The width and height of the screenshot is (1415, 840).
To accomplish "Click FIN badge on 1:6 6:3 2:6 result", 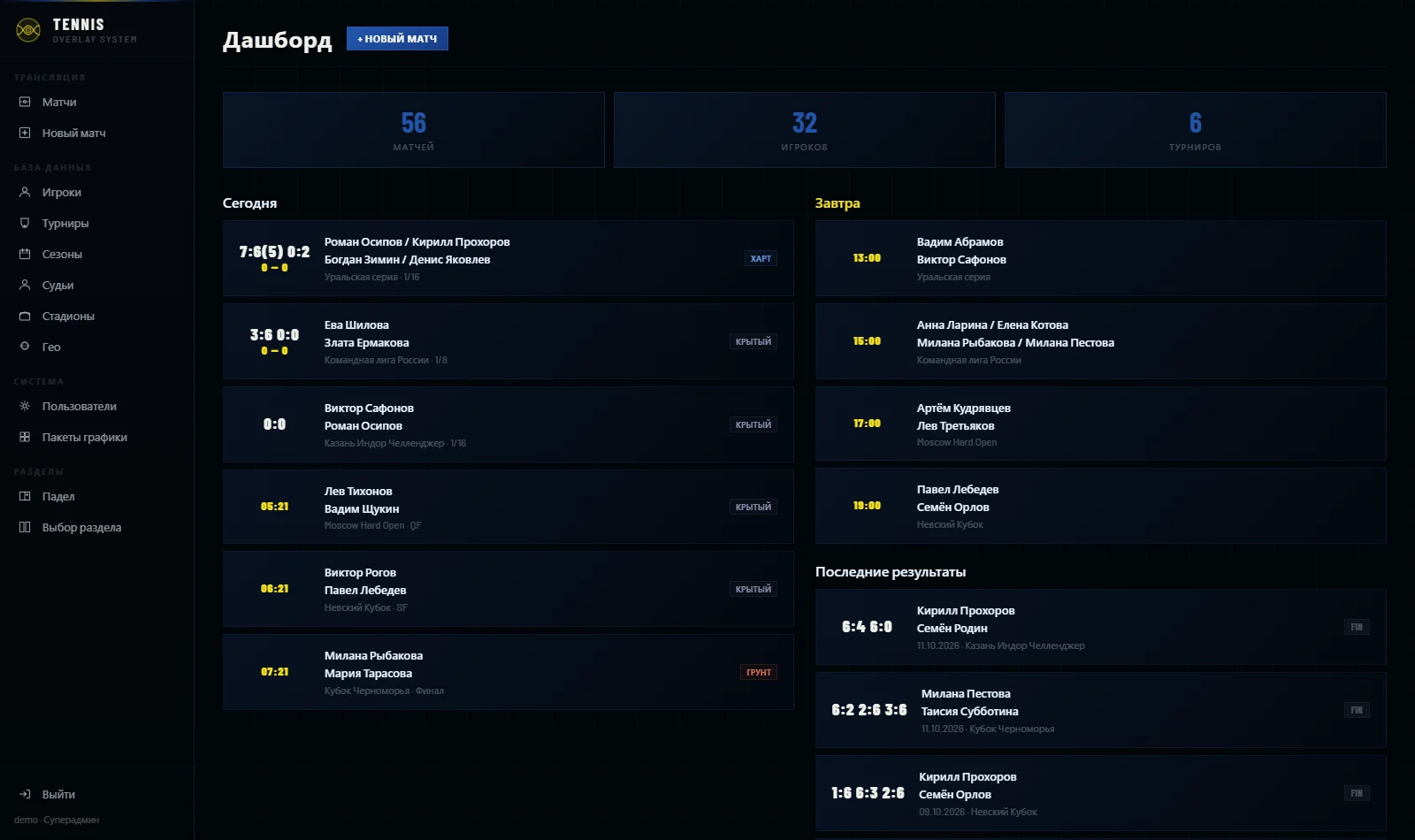I will [x=1357, y=793].
